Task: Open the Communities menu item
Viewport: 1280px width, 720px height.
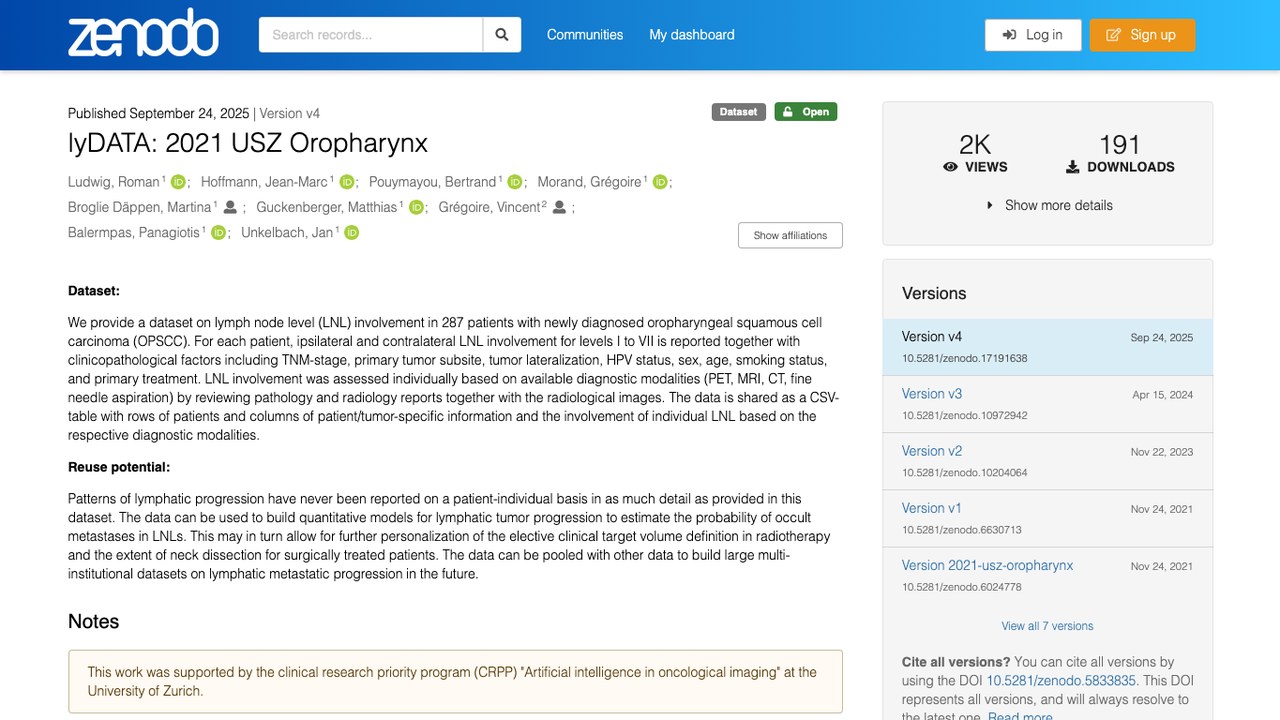Action: click(585, 35)
